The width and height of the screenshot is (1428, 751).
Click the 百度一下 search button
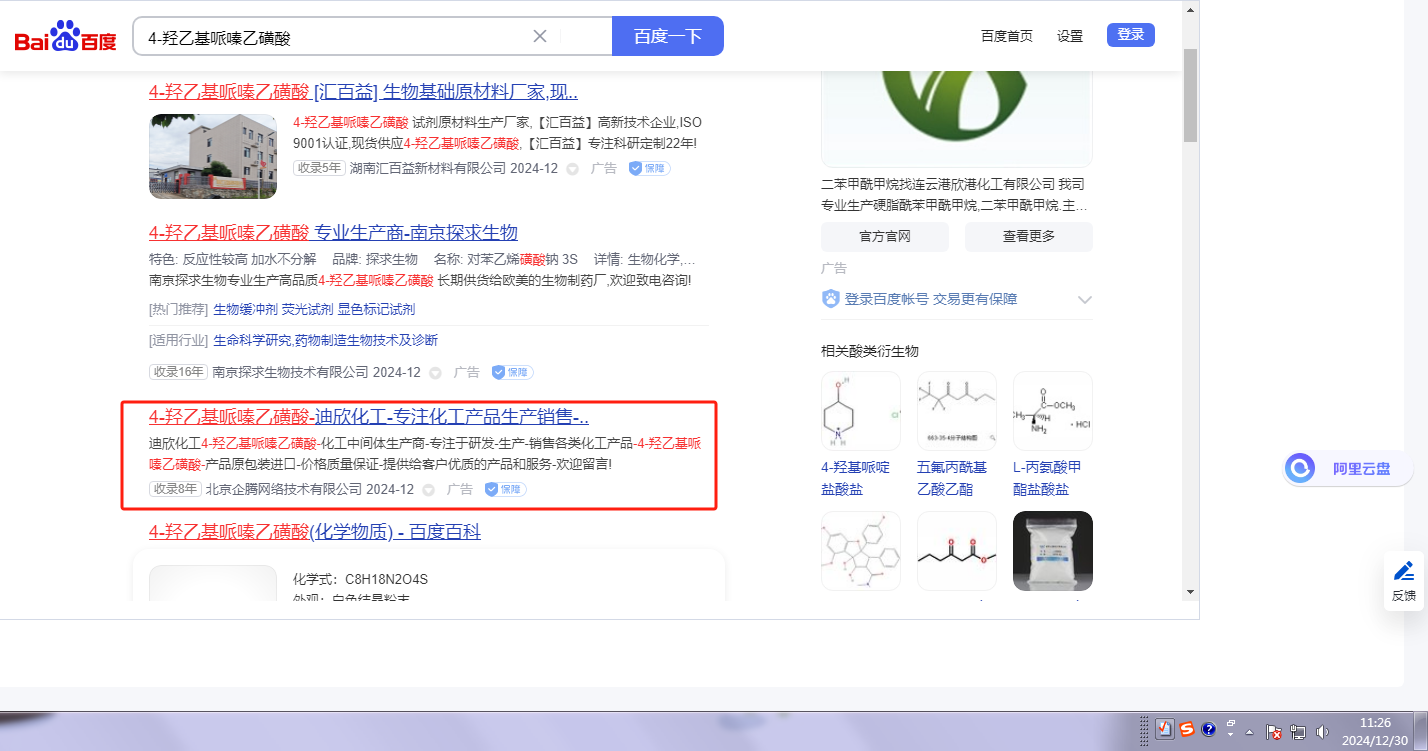click(668, 36)
